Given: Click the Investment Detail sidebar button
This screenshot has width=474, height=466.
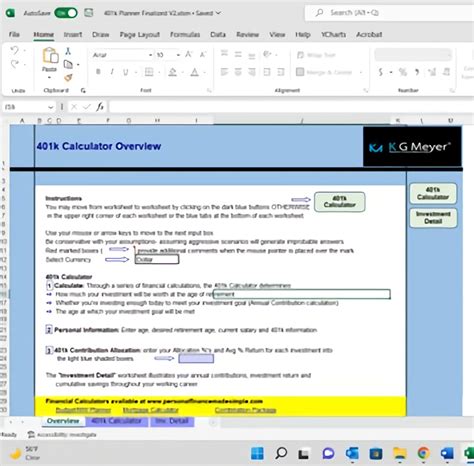Looking at the screenshot, I should [433, 217].
